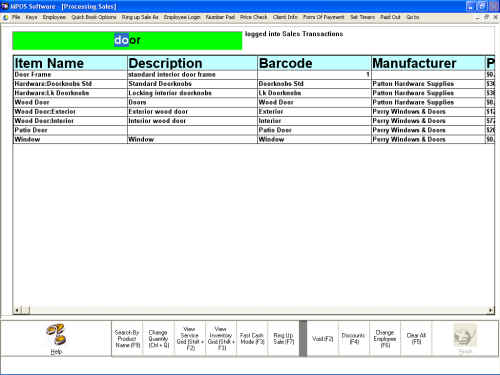This screenshot has height=375, width=500.
Task: Click Change Employee (F6) button
Action: pyautogui.click(x=385, y=339)
